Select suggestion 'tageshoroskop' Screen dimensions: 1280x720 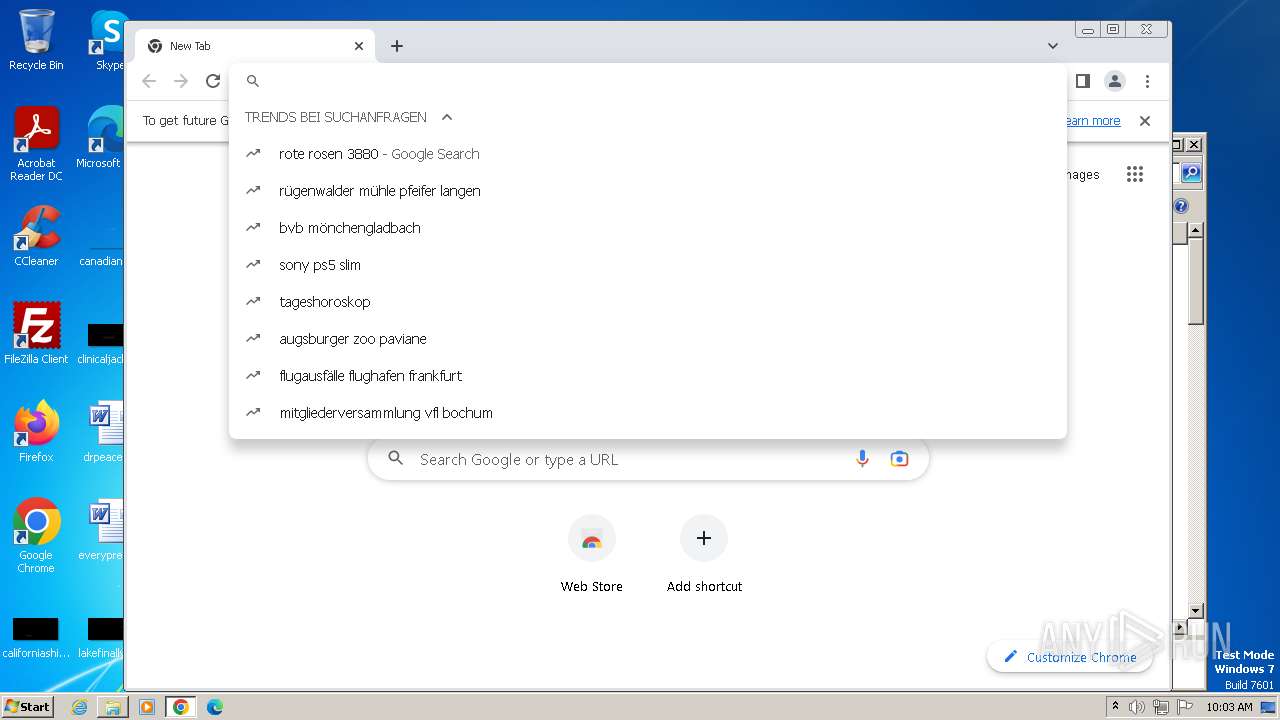pos(648,302)
